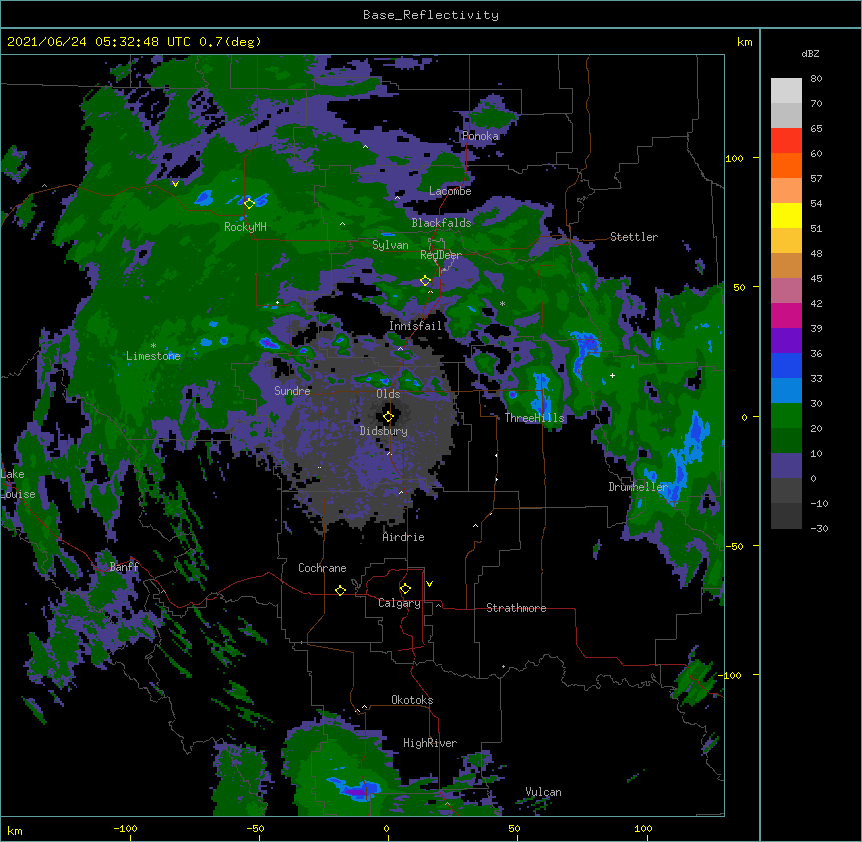Select the Didsbury label
Viewport: 862px width, 842px height.
384,431
